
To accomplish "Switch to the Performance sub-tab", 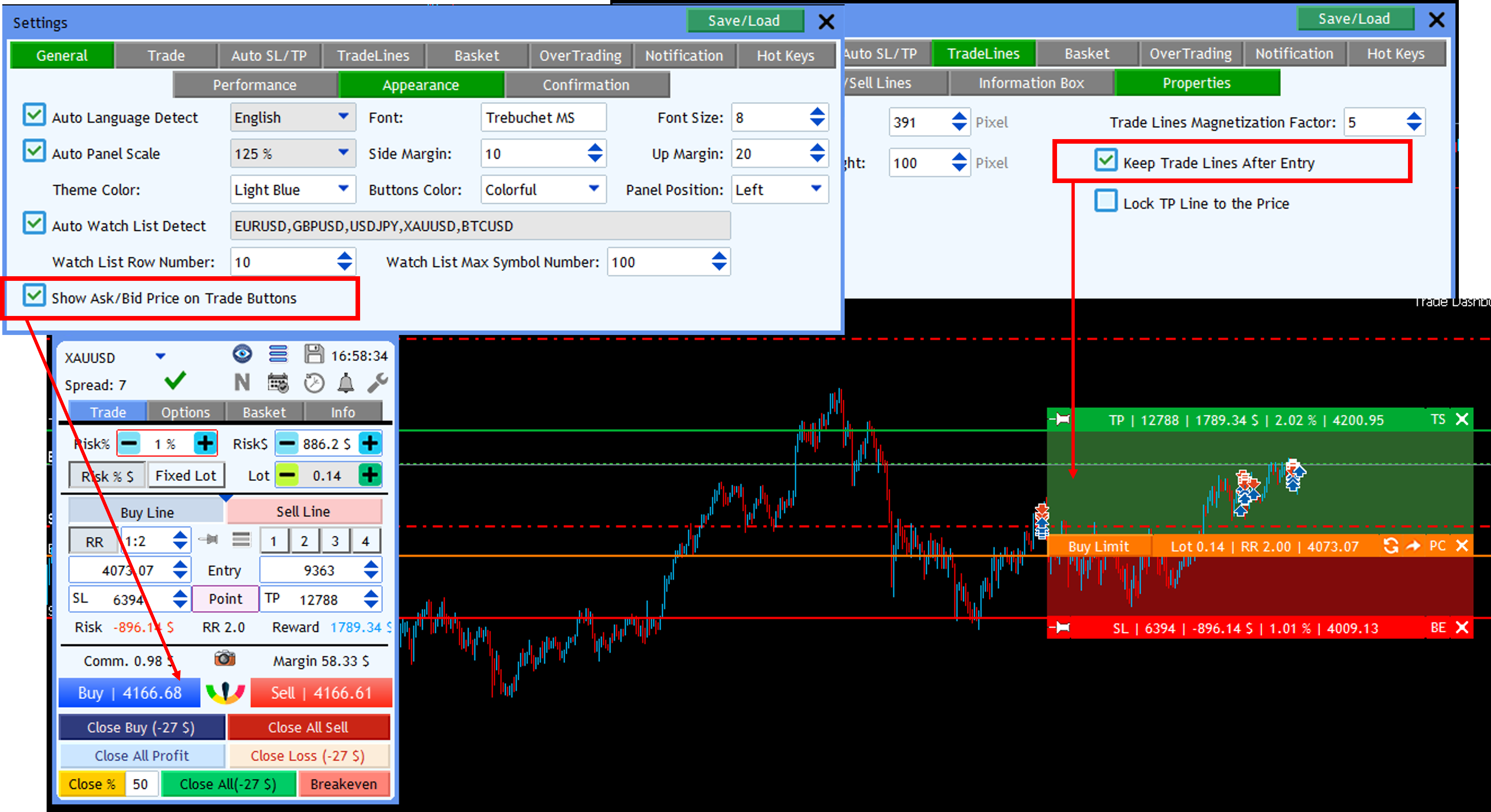I will (254, 85).
